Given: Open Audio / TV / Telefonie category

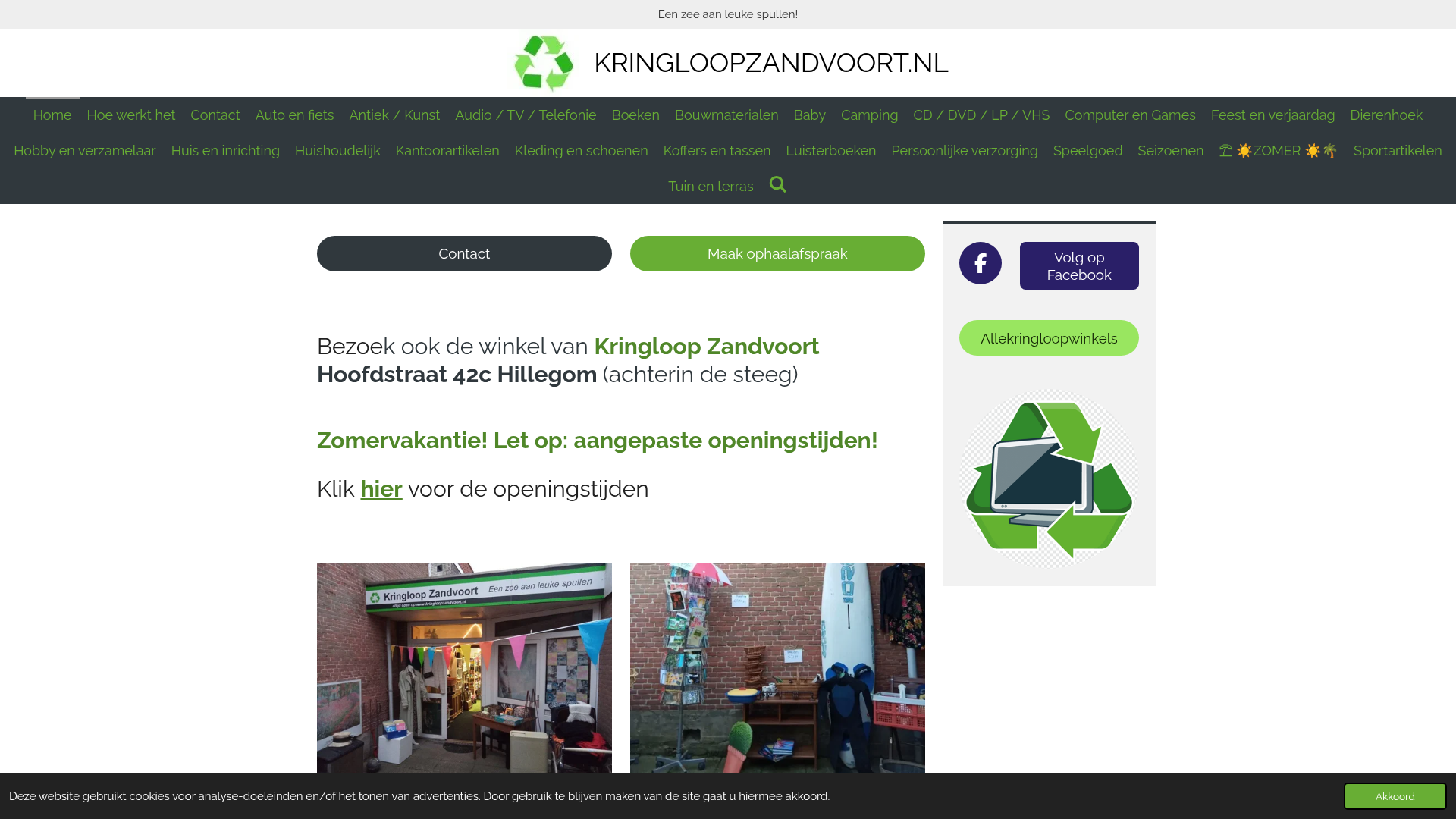Looking at the screenshot, I should click(x=526, y=115).
